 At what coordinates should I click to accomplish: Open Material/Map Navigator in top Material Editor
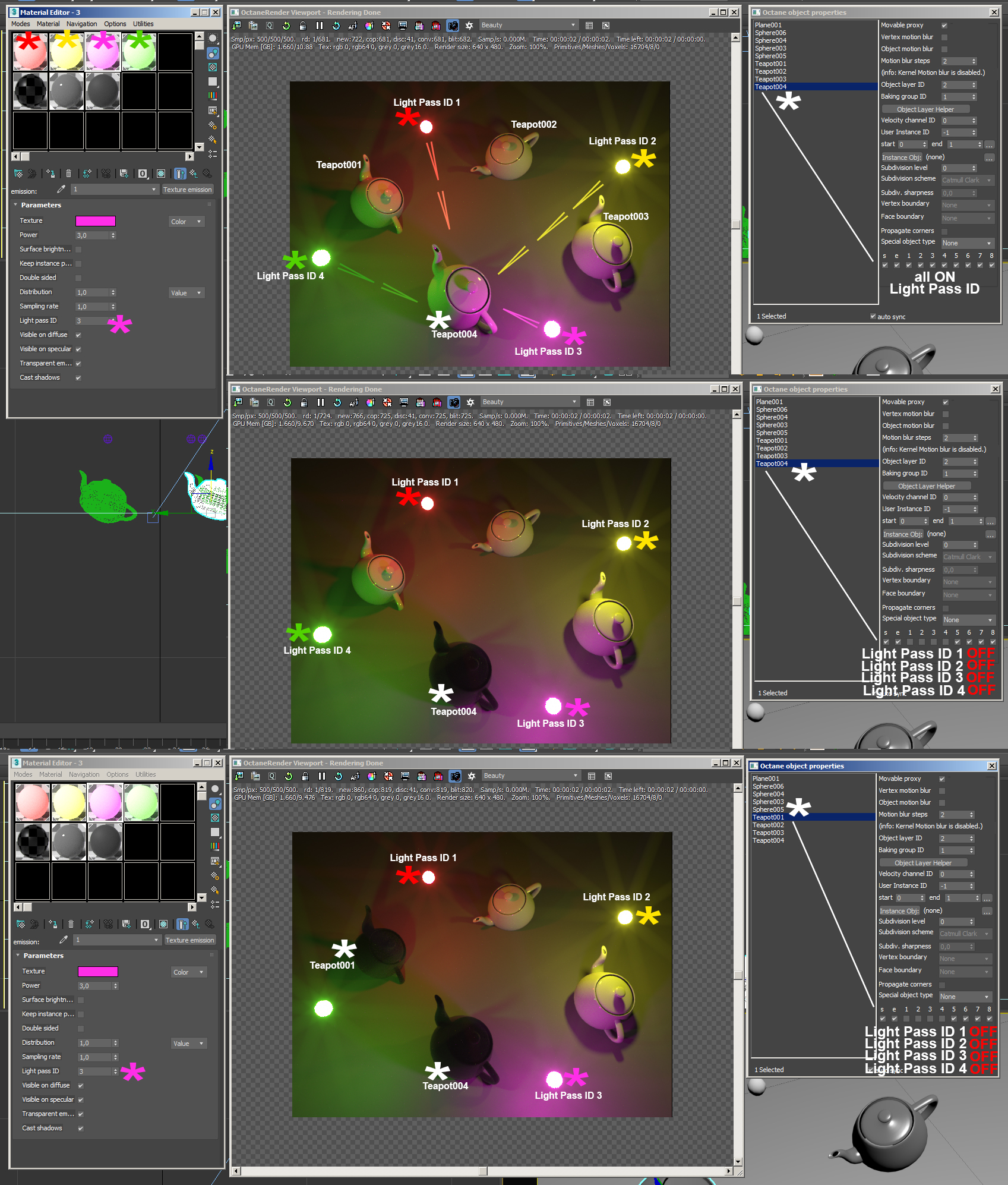(x=213, y=154)
